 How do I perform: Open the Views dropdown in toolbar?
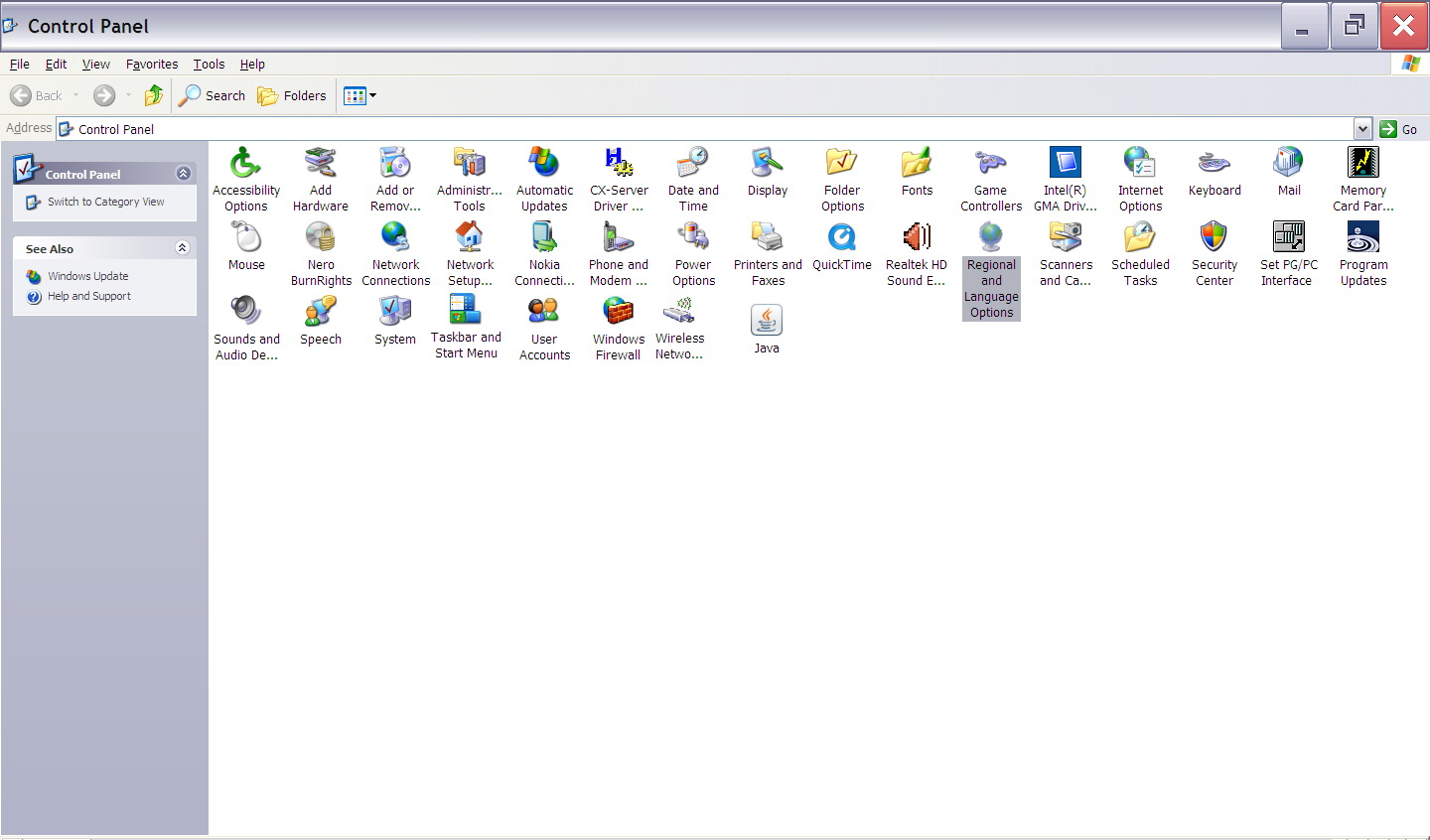click(359, 96)
